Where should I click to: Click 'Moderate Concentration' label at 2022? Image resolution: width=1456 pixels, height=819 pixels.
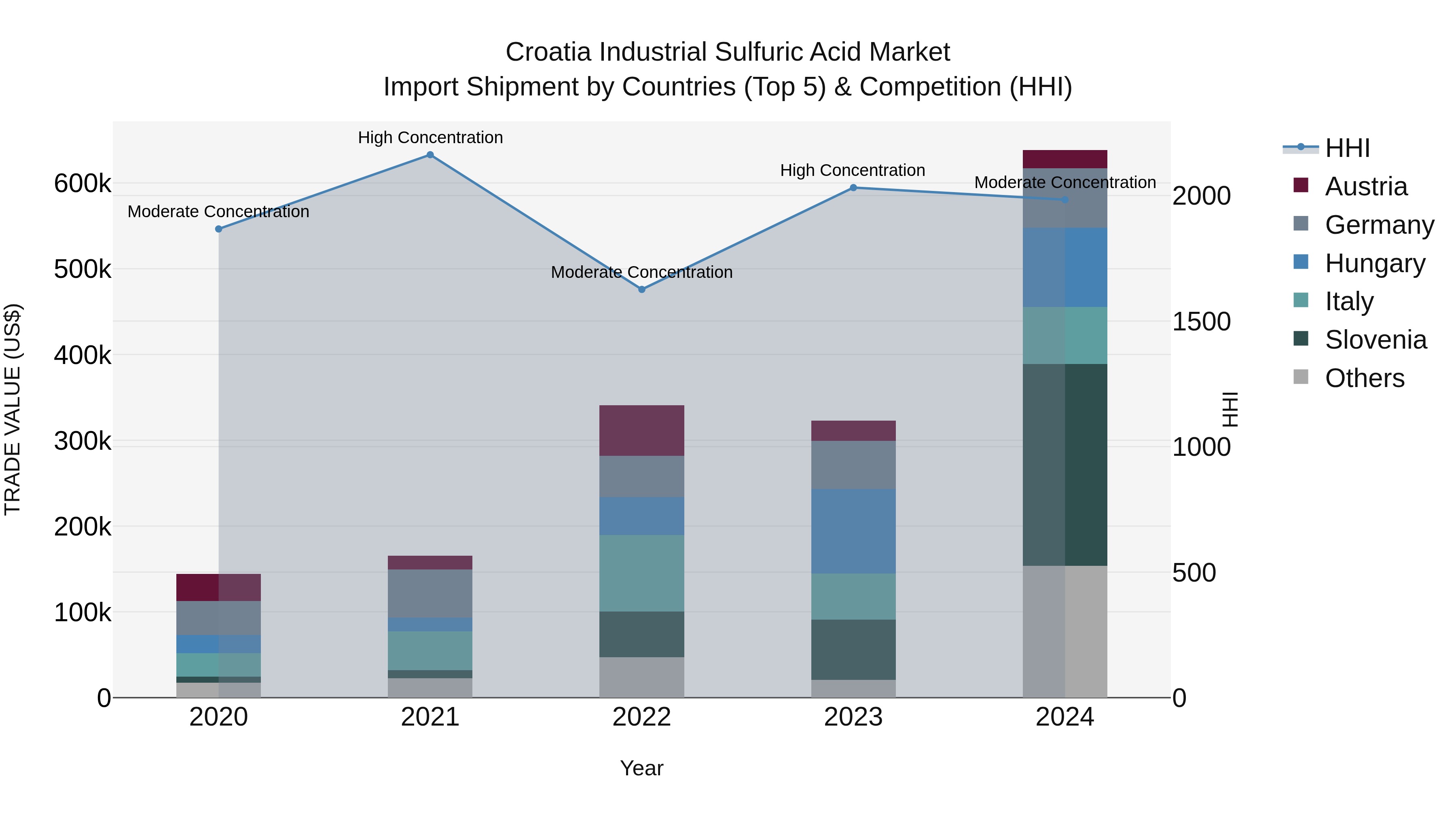tap(641, 272)
